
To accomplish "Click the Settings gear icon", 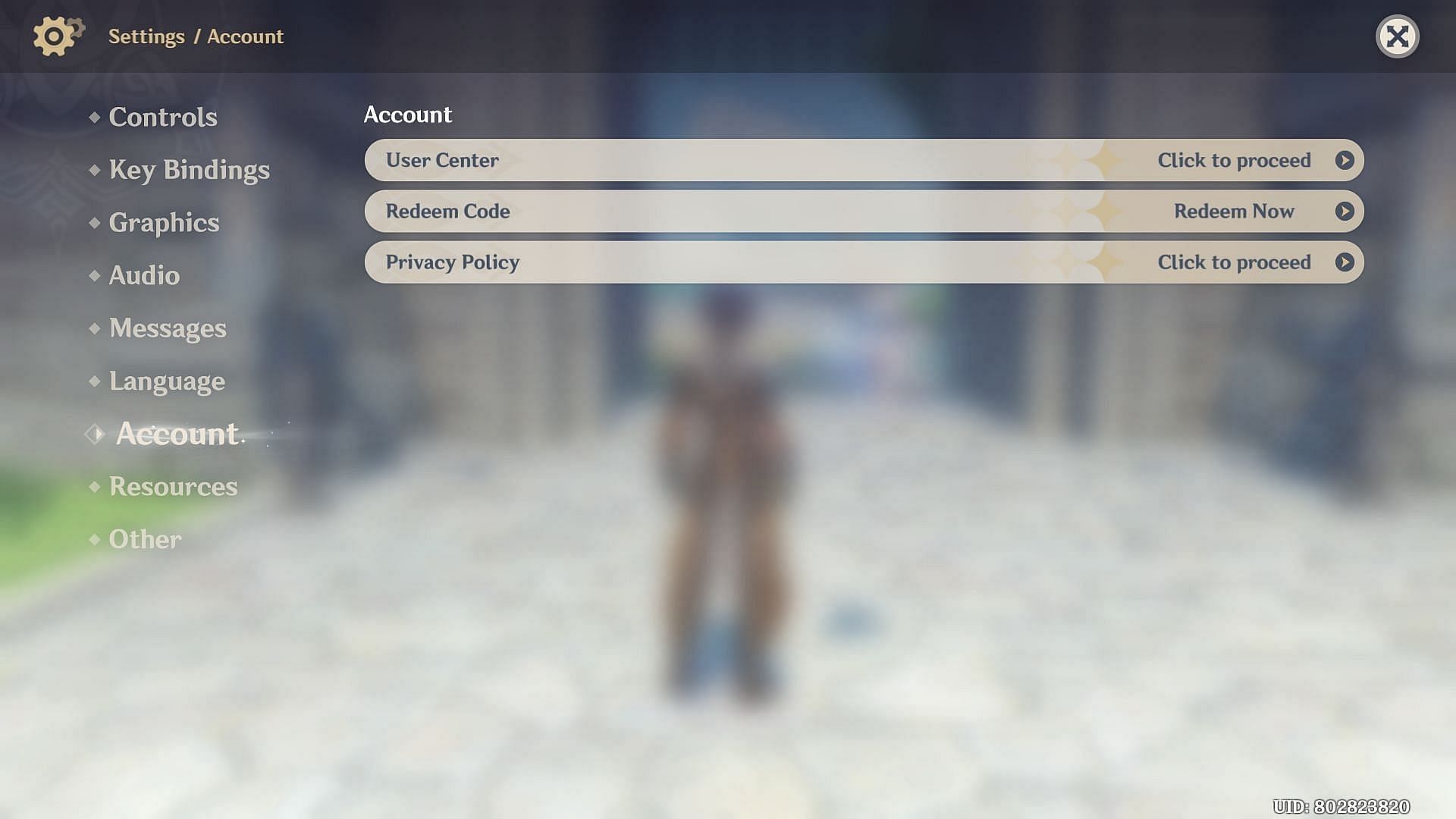I will (x=55, y=36).
